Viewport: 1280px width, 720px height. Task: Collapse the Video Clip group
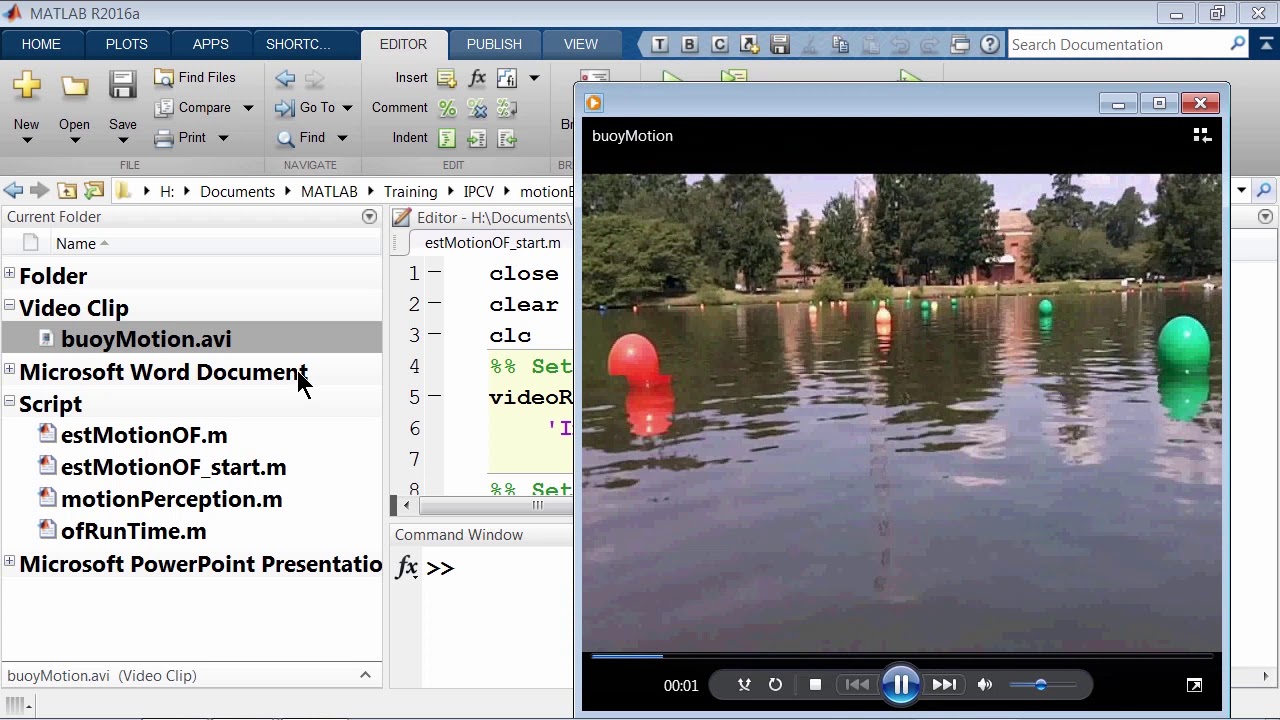click(x=9, y=306)
